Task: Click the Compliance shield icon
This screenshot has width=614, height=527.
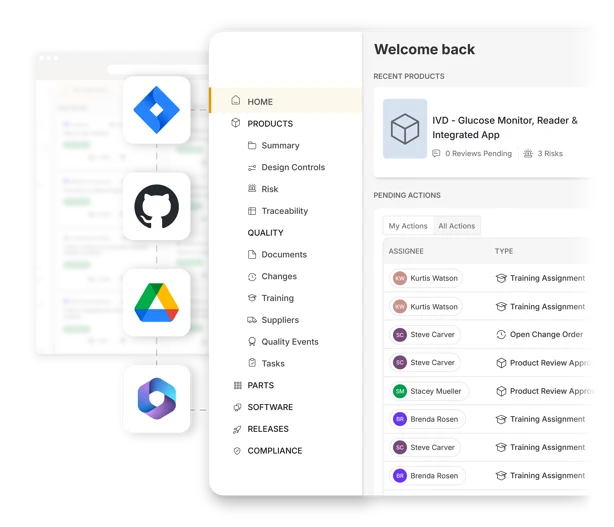Action: click(237, 451)
